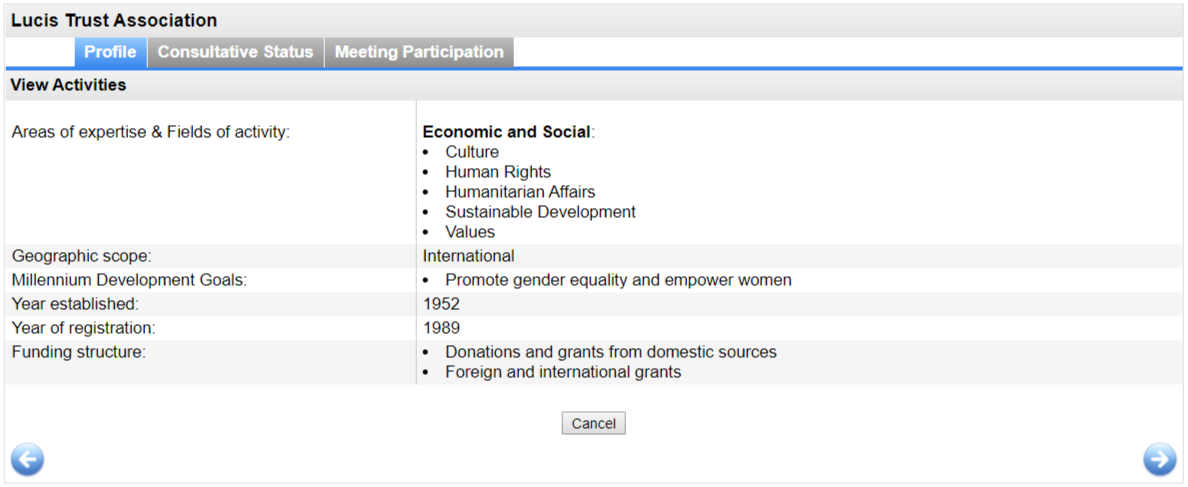The width and height of the screenshot is (1188, 487).
Task: Select the Values list item
Action: click(x=470, y=232)
